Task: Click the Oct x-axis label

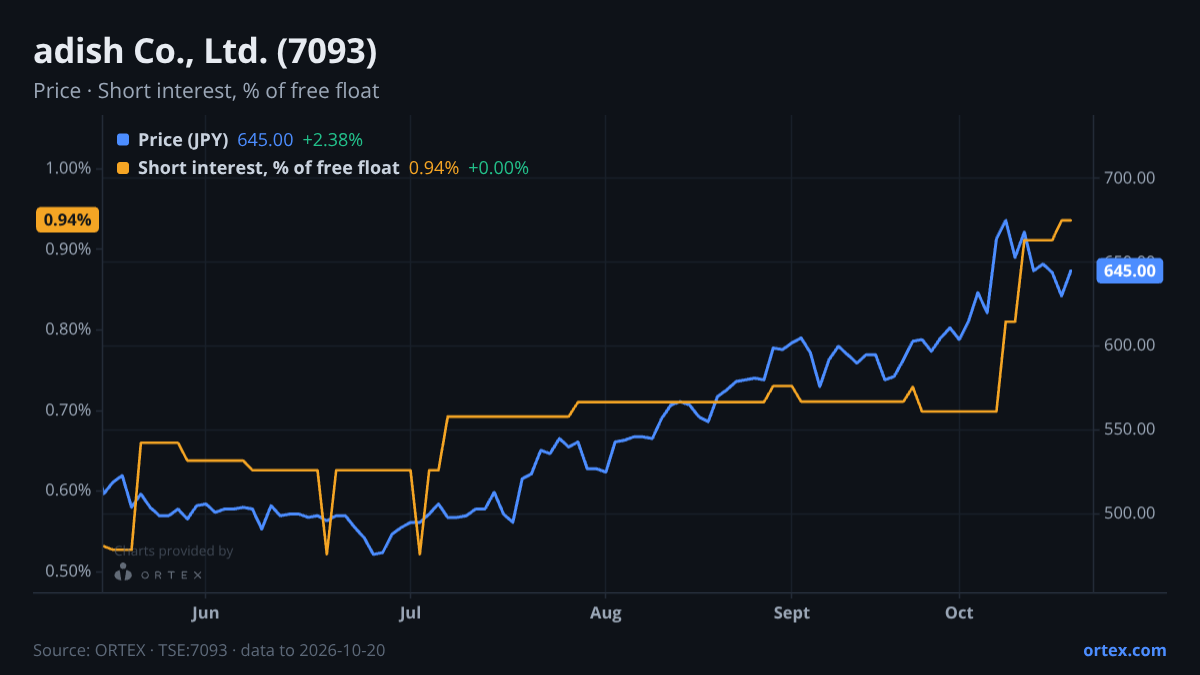Action: (959, 613)
